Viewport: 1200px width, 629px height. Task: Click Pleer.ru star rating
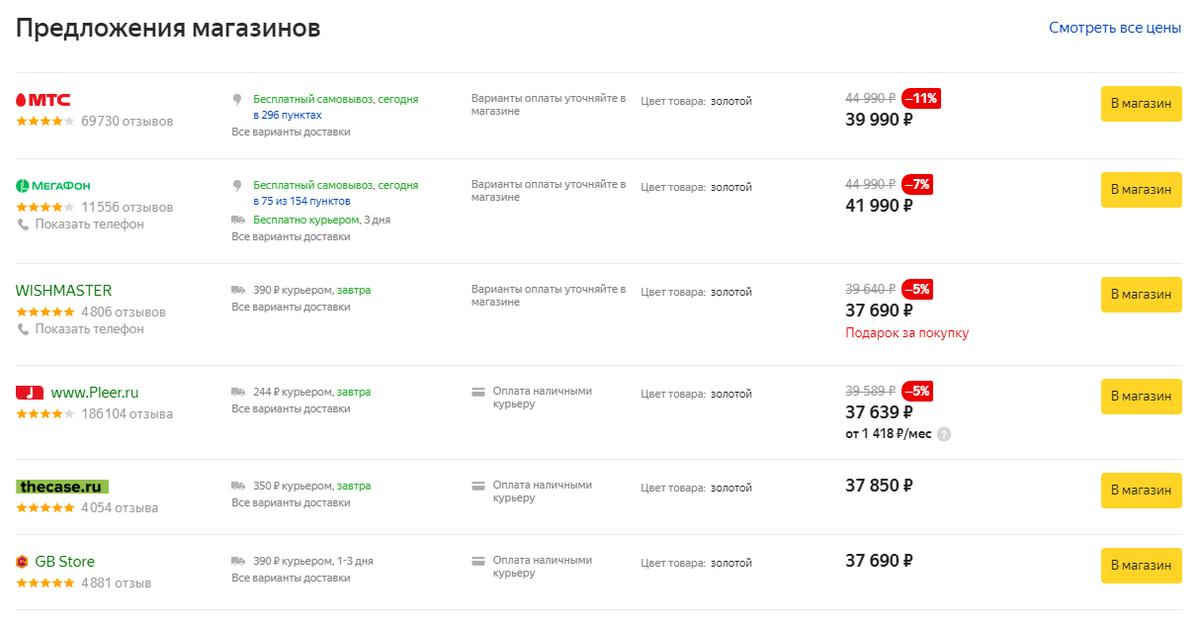(x=45, y=414)
